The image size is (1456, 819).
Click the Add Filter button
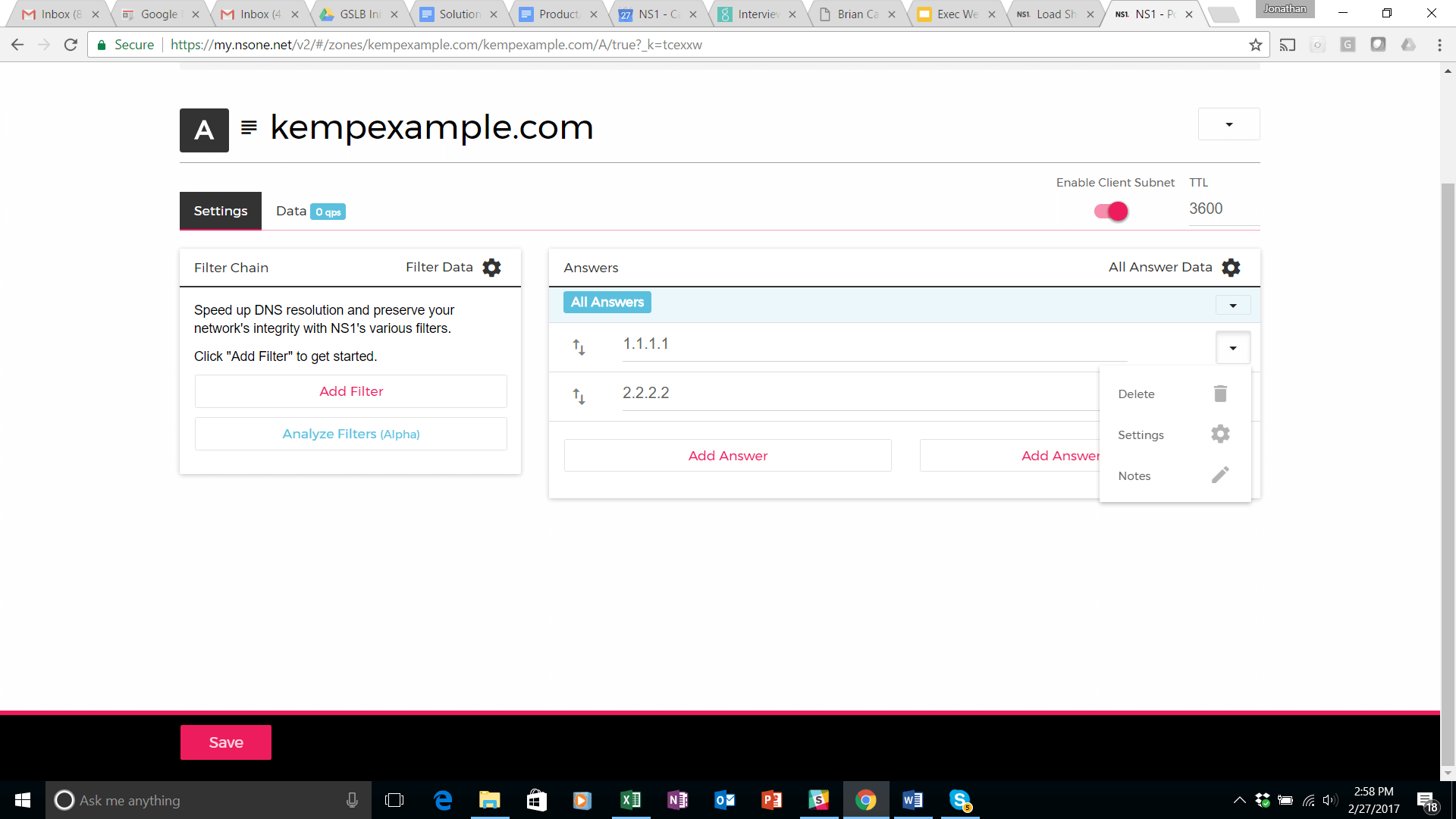tap(350, 391)
